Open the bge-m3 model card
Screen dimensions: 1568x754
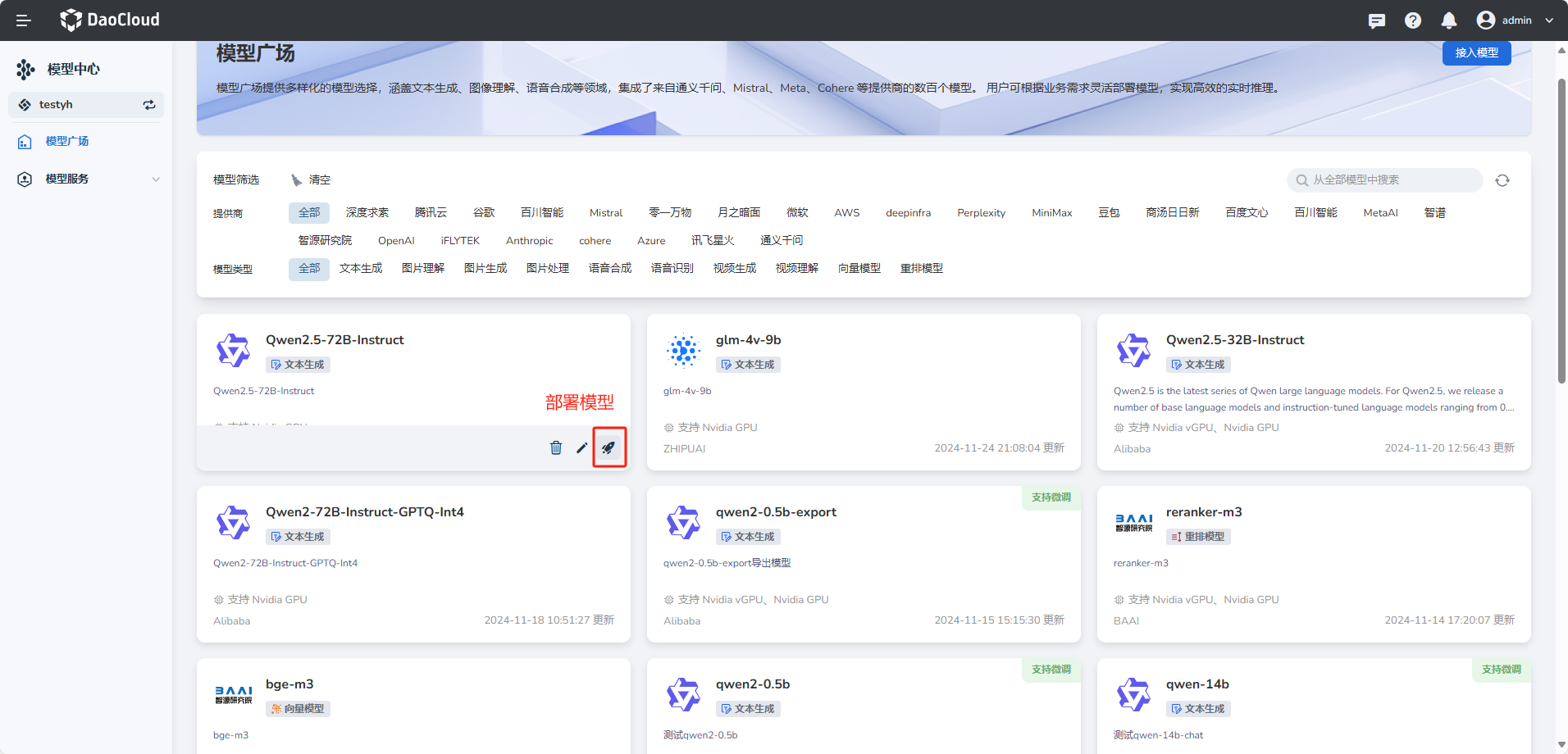point(413,706)
